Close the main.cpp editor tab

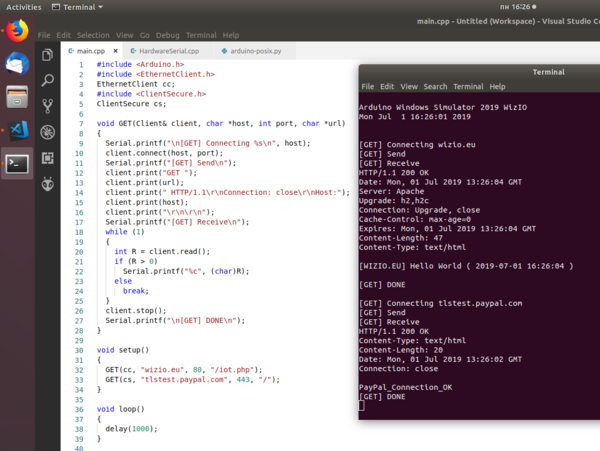point(115,51)
